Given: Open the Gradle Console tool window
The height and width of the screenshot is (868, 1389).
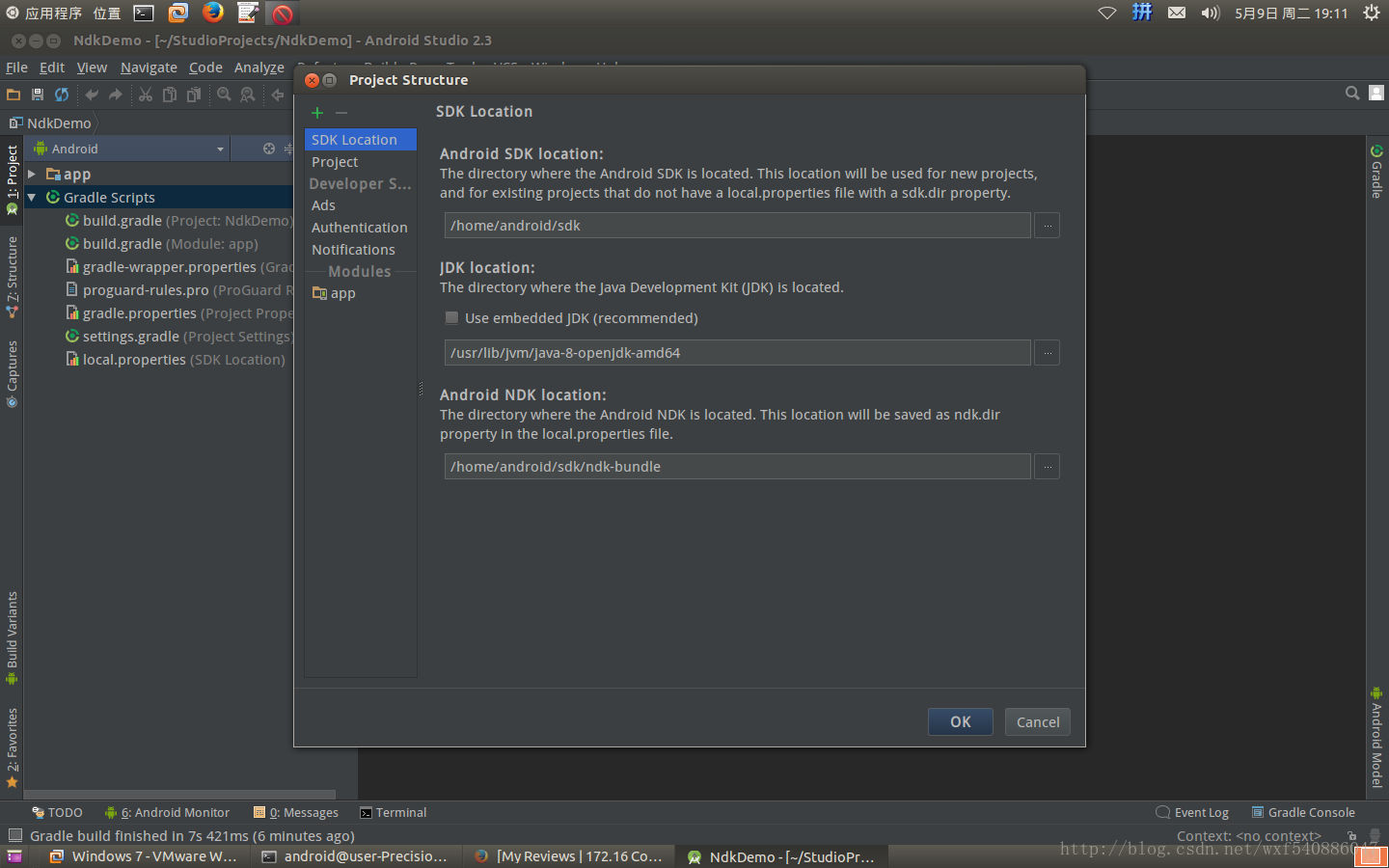Looking at the screenshot, I should [x=1303, y=813].
